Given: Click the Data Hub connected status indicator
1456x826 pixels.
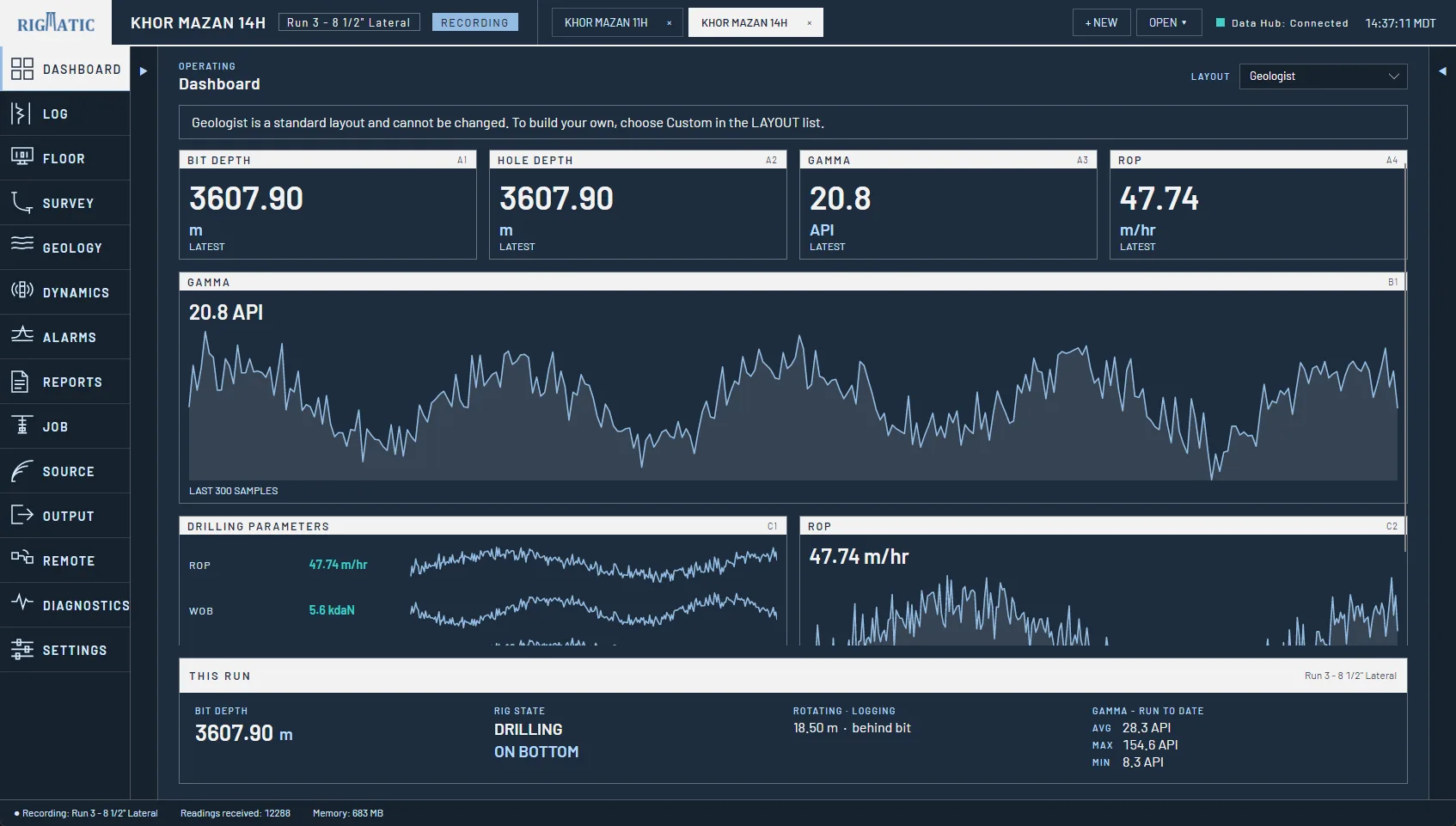Looking at the screenshot, I should tap(1282, 23).
